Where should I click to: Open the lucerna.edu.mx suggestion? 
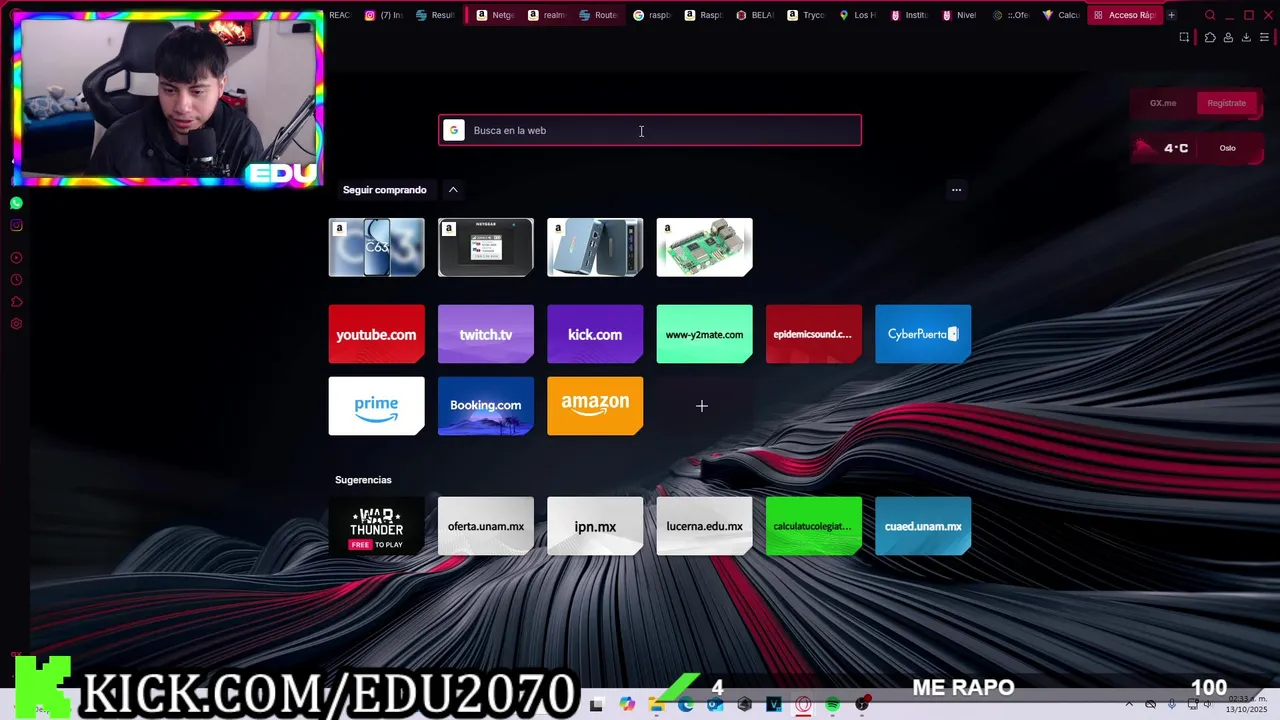(704, 526)
